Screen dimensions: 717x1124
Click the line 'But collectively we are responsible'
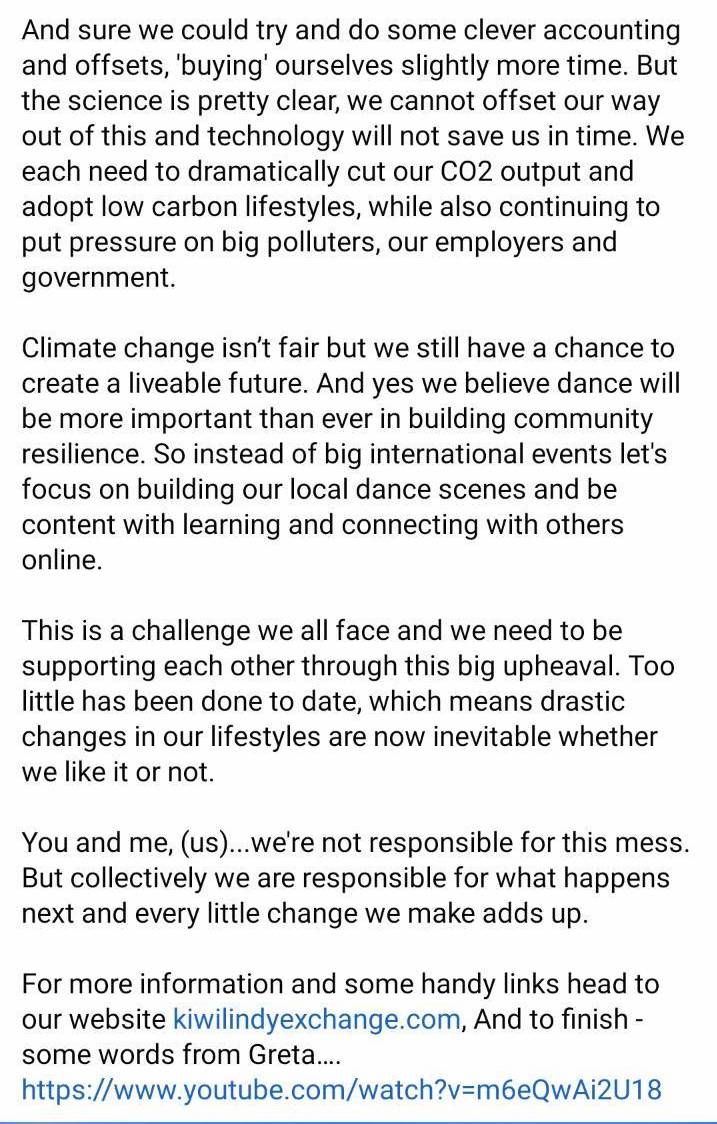coord(346,877)
